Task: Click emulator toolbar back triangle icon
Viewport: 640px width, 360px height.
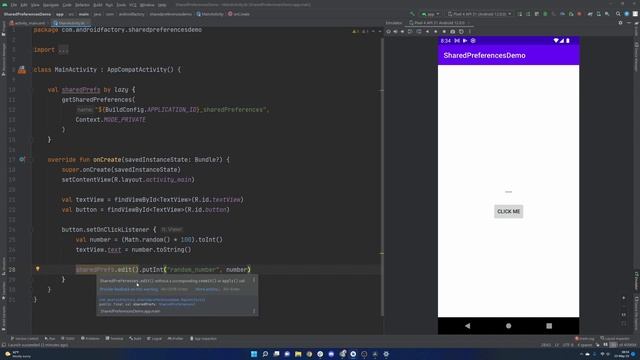Action: pyautogui.click(x=427, y=31)
